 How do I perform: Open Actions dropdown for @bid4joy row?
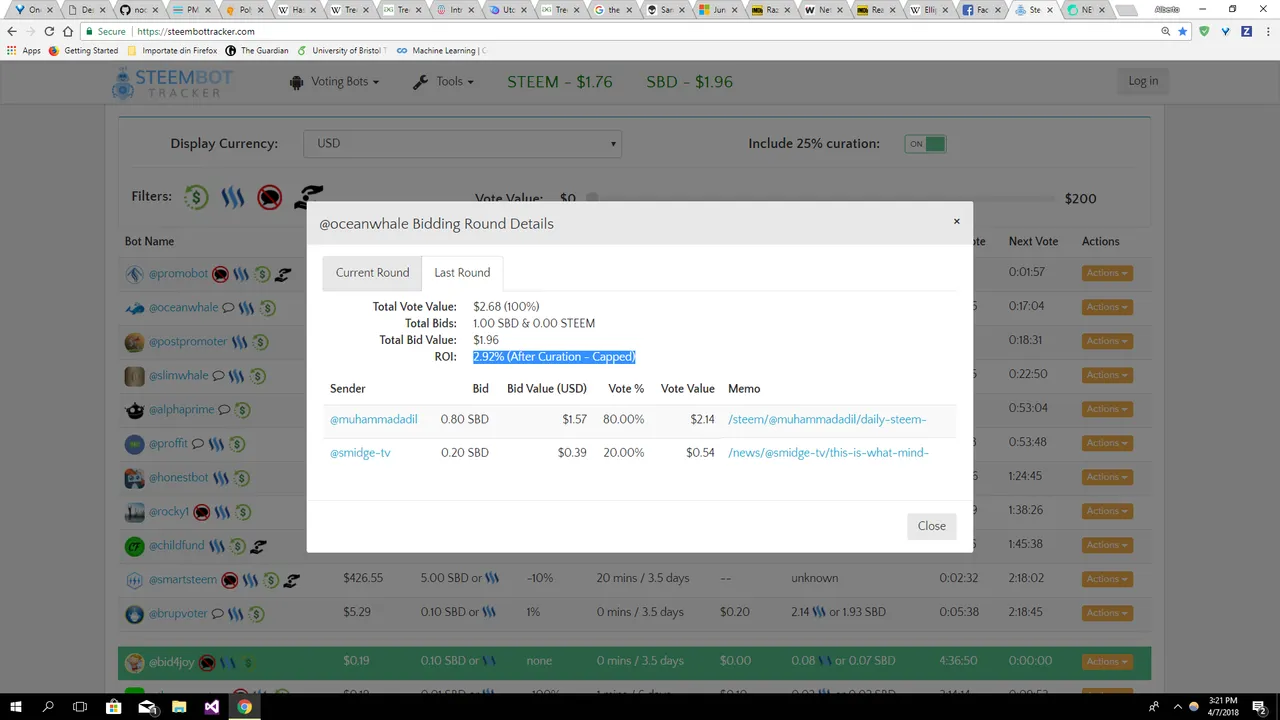point(1107,661)
